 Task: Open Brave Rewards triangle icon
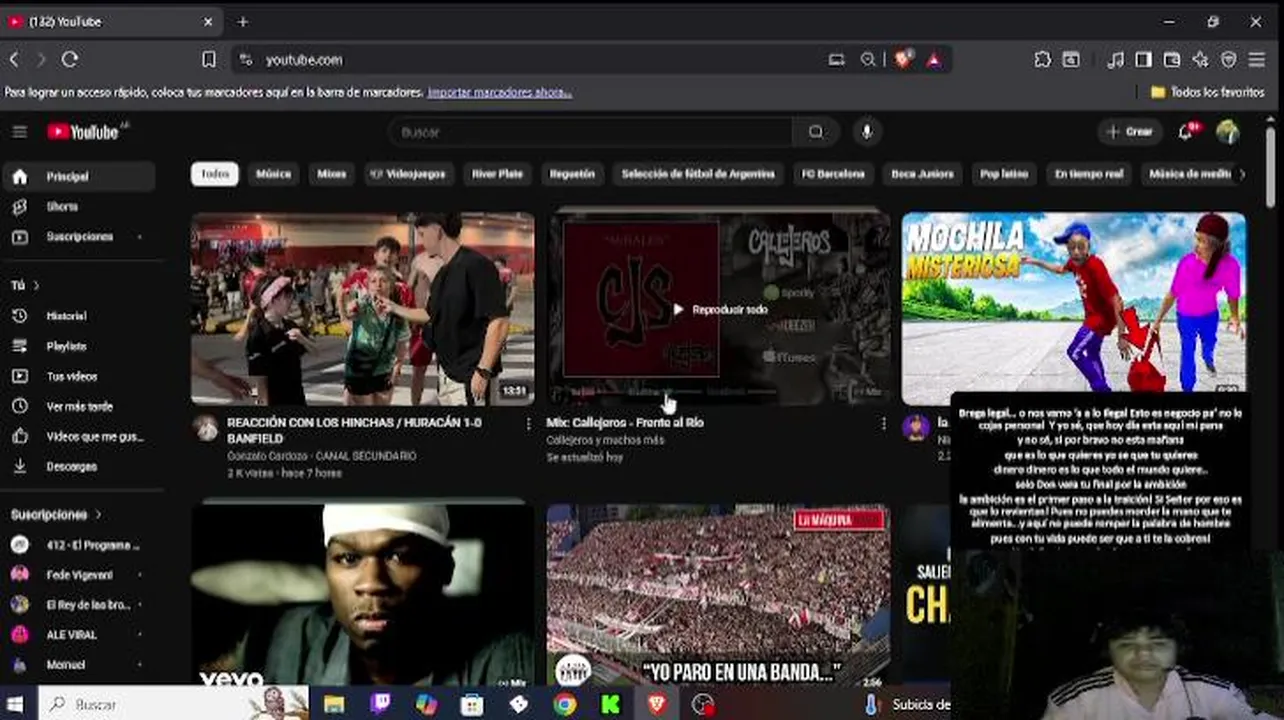(933, 60)
